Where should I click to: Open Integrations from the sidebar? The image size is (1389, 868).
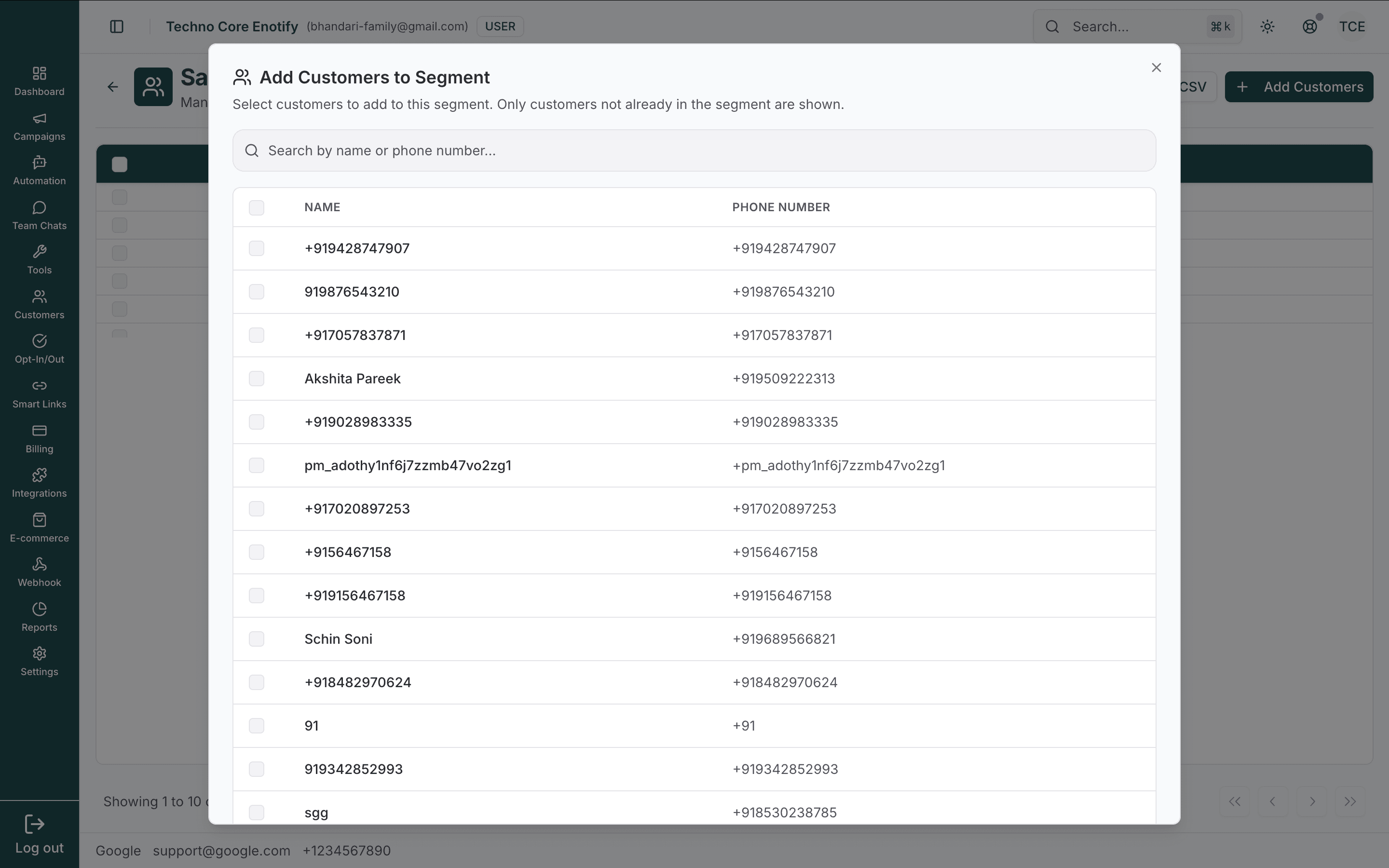point(39,483)
